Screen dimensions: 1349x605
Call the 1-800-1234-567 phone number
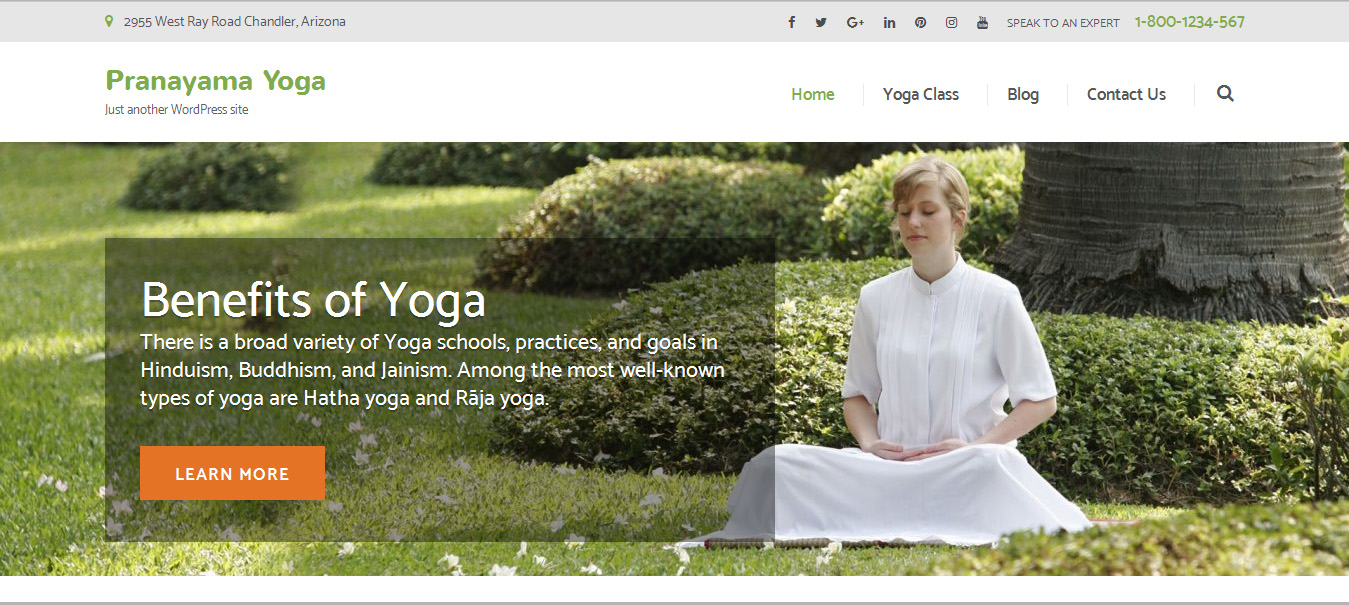1190,22
